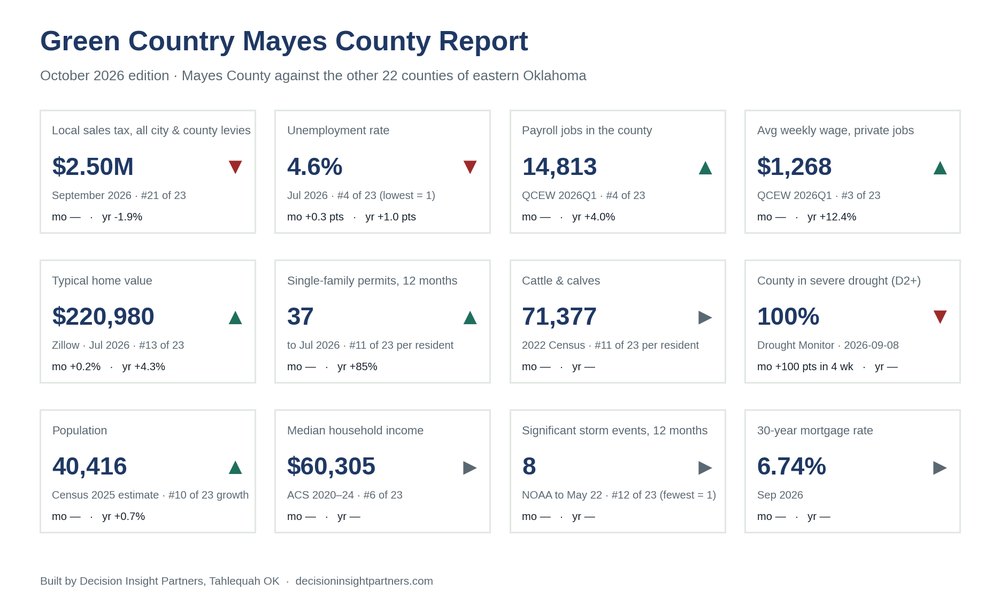Select the 100% drought figure
Image resolution: width=1000 pixels, height=612 pixels.
click(x=788, y=316)
